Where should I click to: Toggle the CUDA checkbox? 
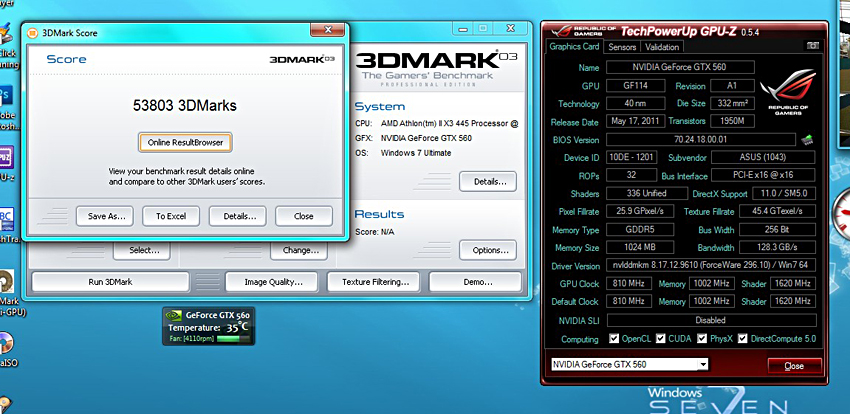(660, 339)
